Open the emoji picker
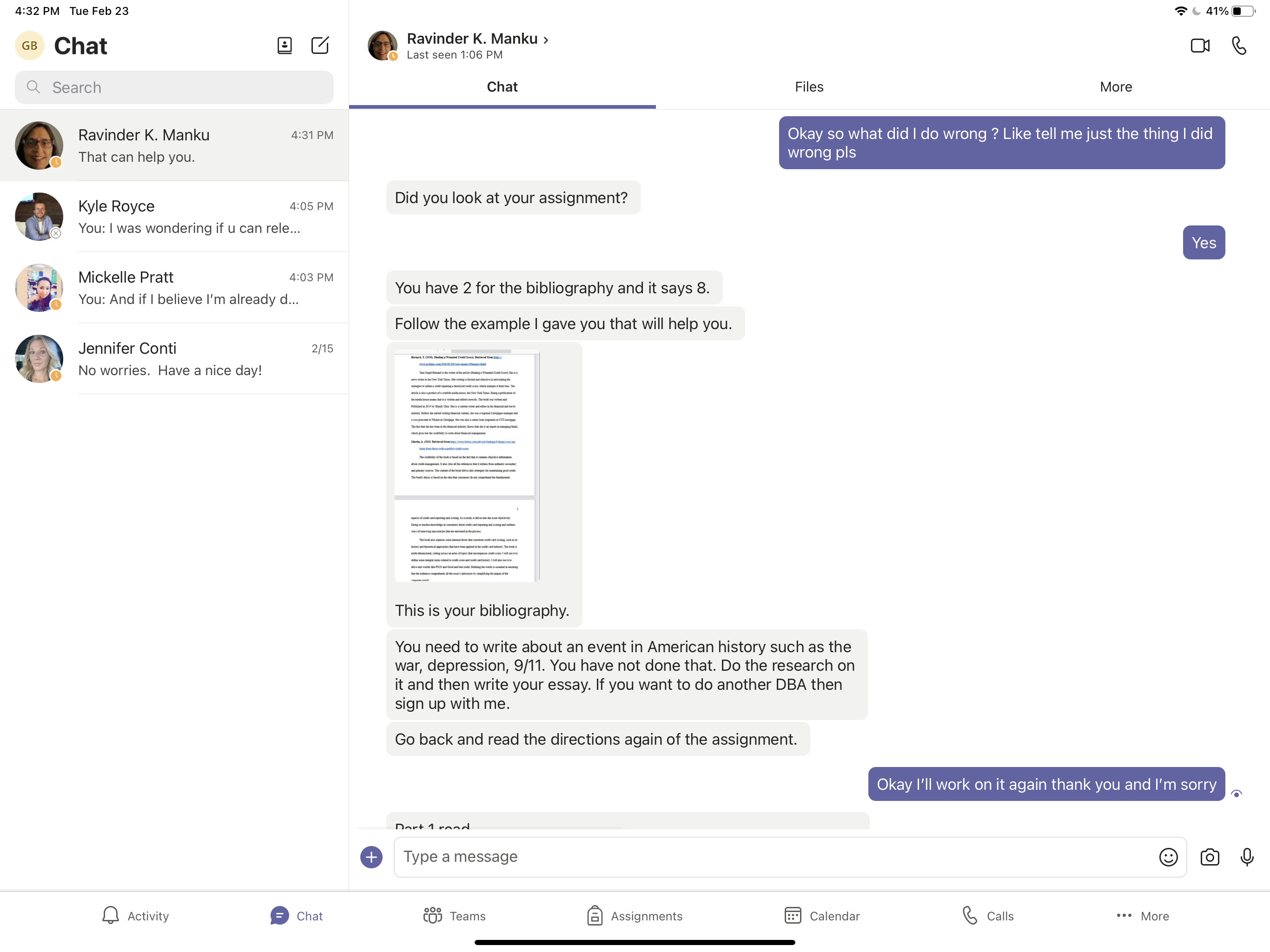Screen dimensions: 1270x952 [x=1168, y=857]
